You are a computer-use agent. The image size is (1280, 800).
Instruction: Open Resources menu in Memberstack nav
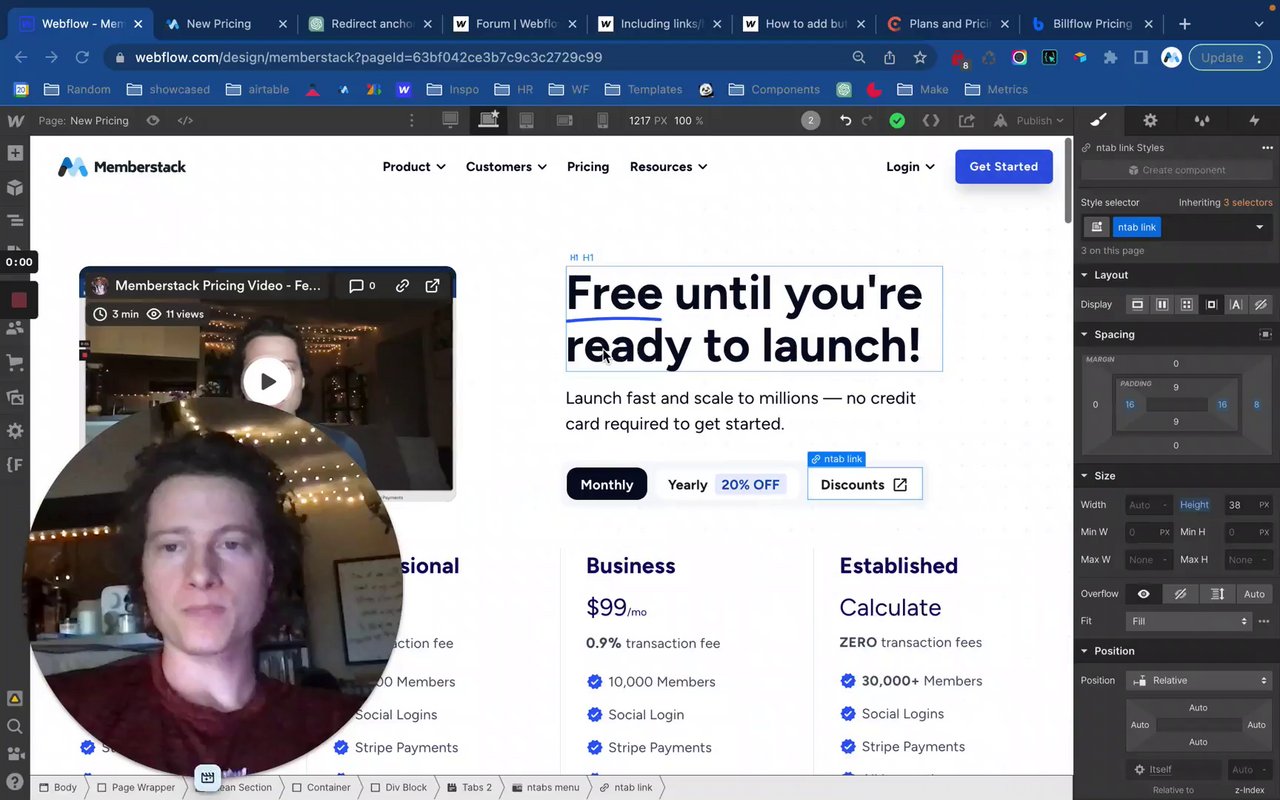(x=668, y=167)
